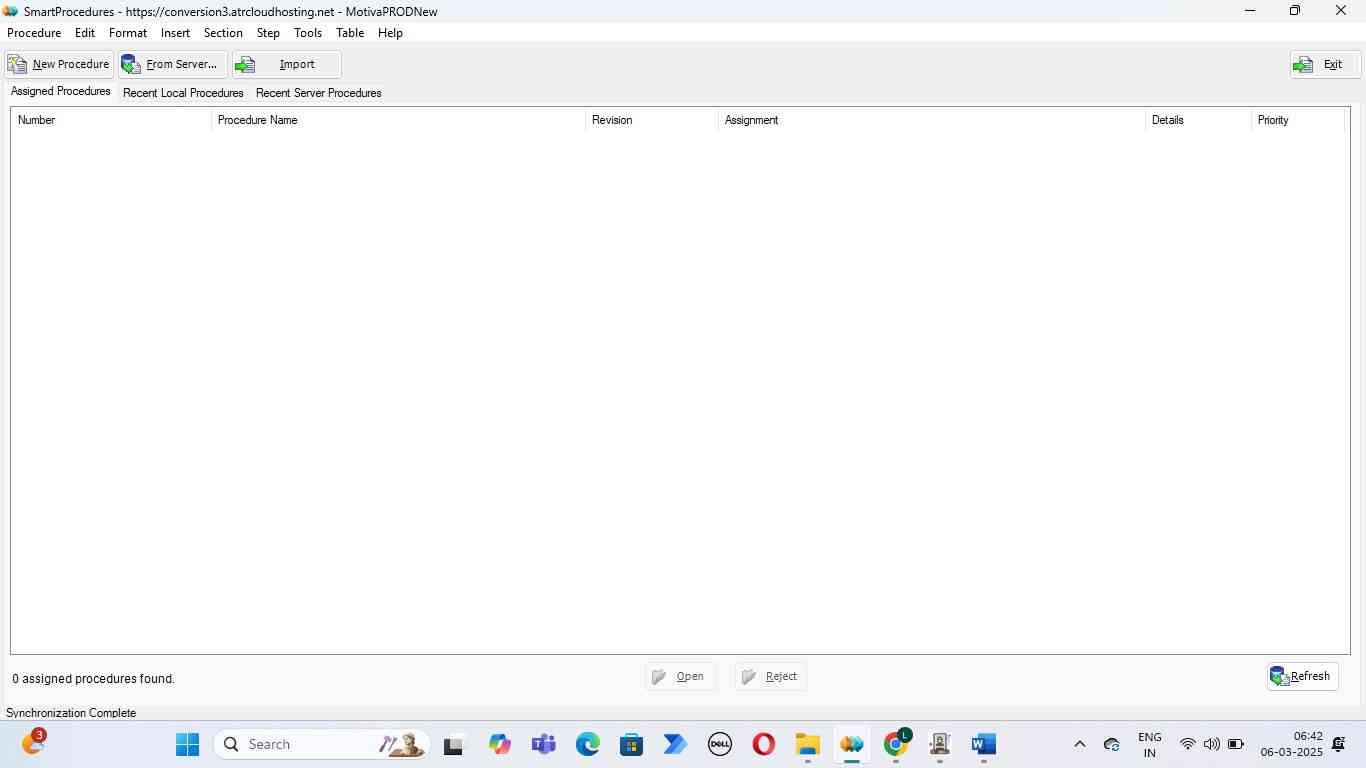Click the Reject button

click(770, 677)
